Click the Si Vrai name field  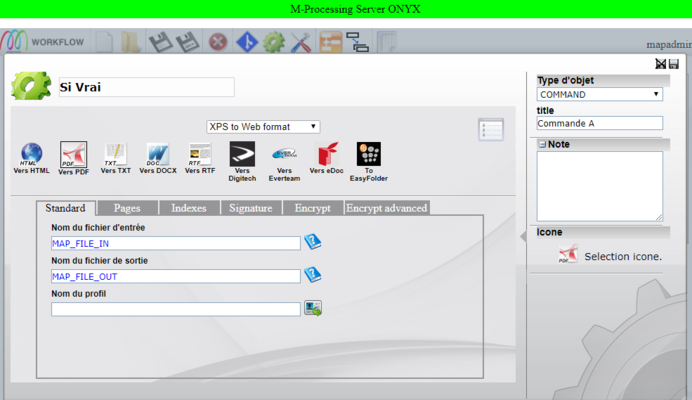[147, 87]
